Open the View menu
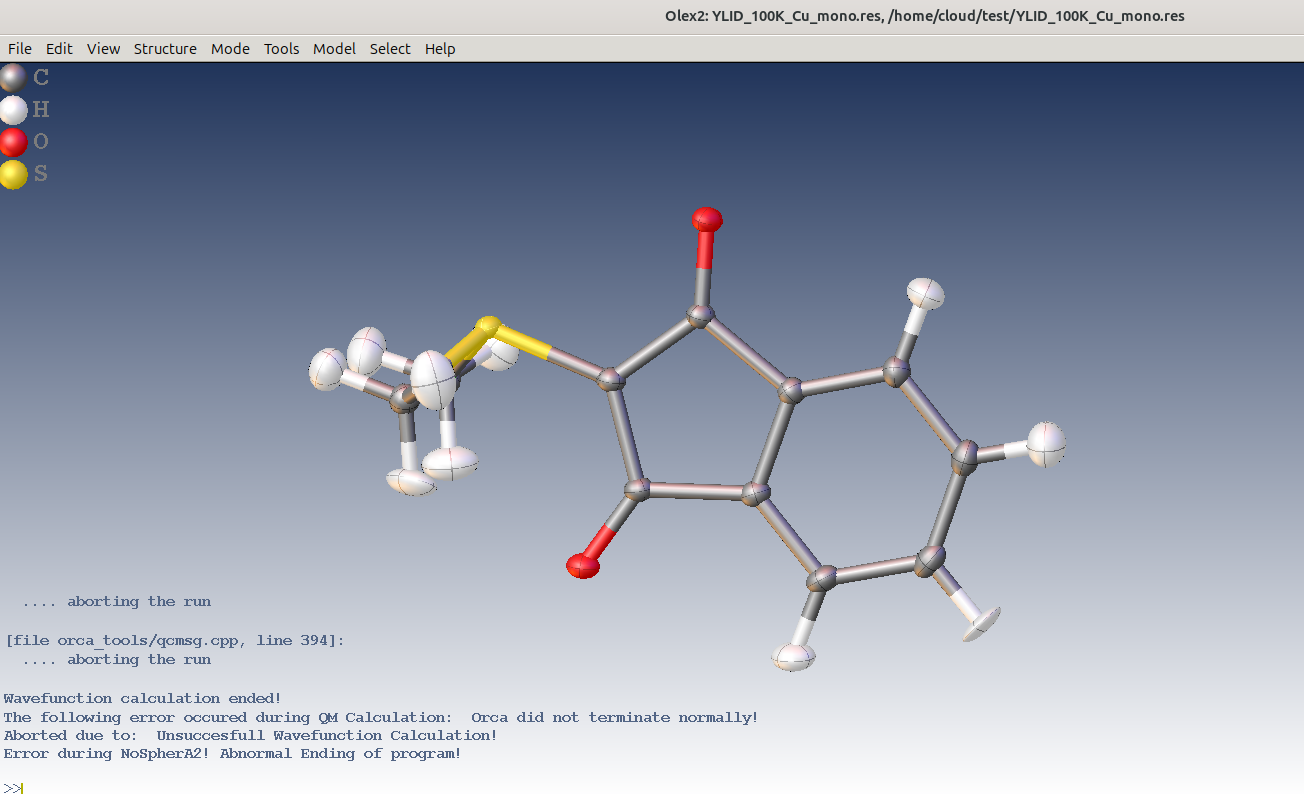 (103, 49)
